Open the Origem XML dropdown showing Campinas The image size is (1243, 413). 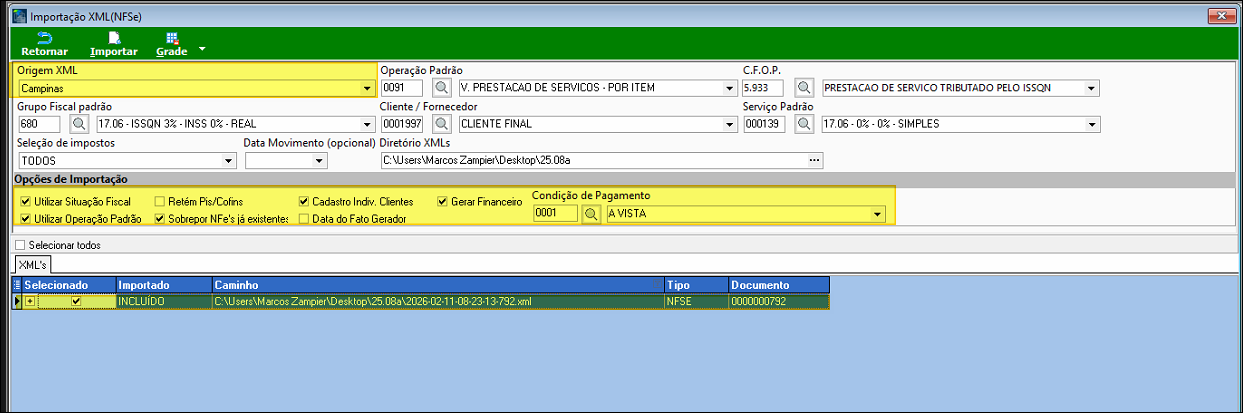pos(367,88)
